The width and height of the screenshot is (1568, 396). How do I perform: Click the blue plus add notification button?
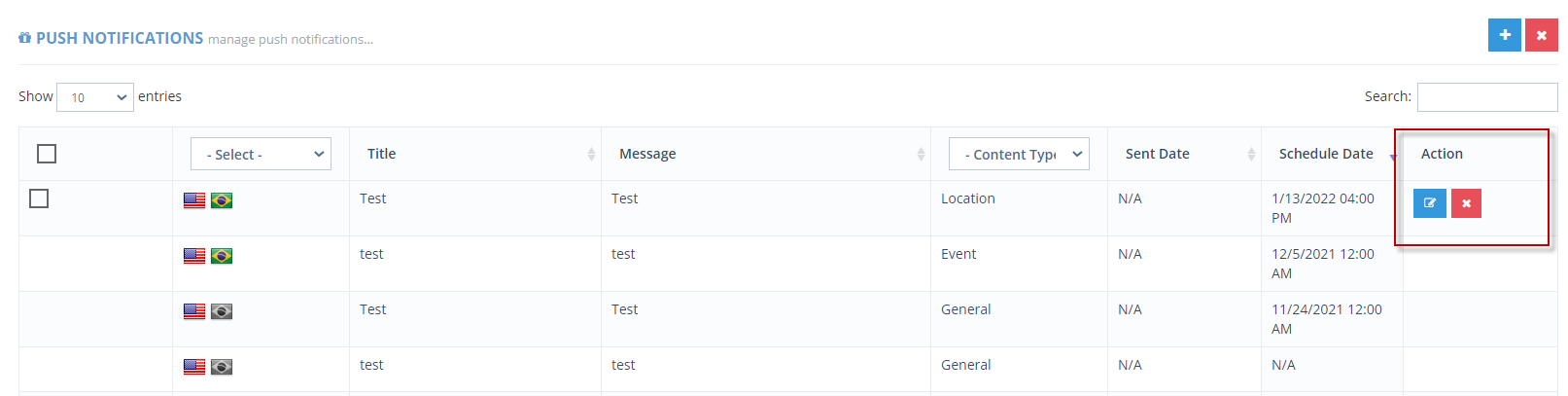(1504, 35)
